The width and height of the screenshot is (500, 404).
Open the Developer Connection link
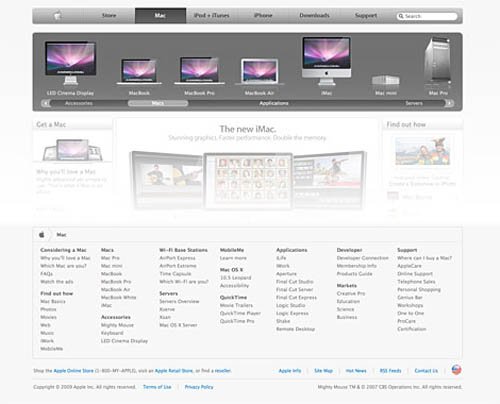tap(363, 258)
